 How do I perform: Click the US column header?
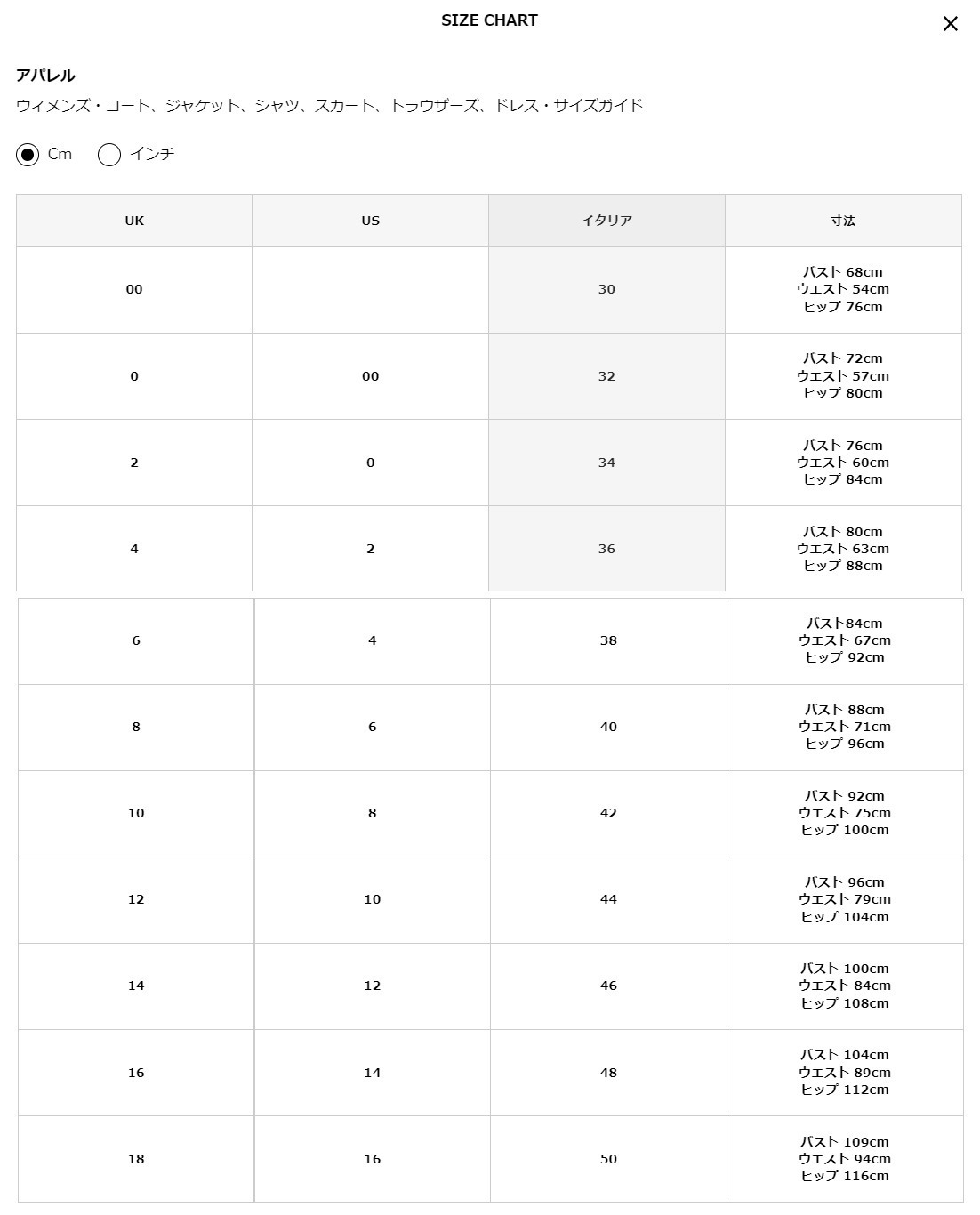point(371,221)
